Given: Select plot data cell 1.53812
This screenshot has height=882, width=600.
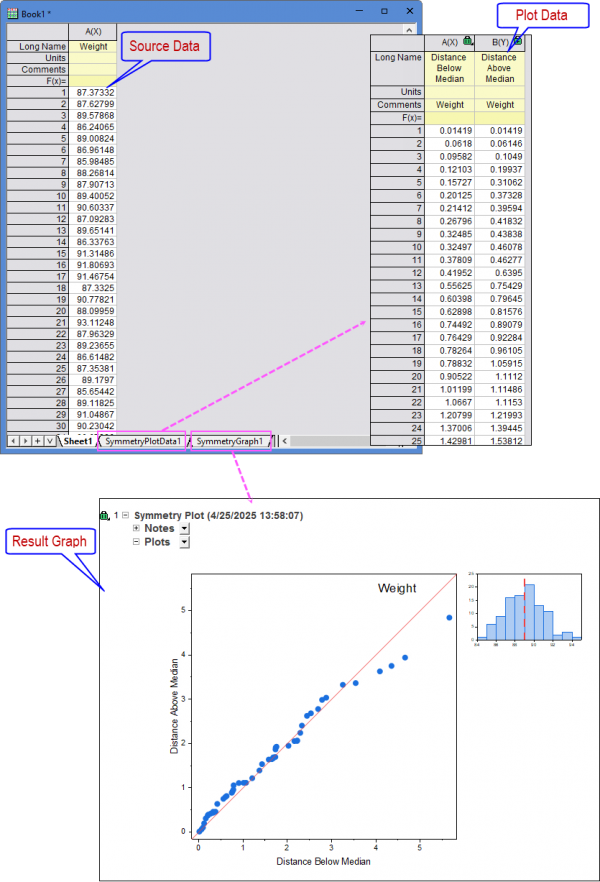Looking at the screenshot, I should [x=500, y=441].
